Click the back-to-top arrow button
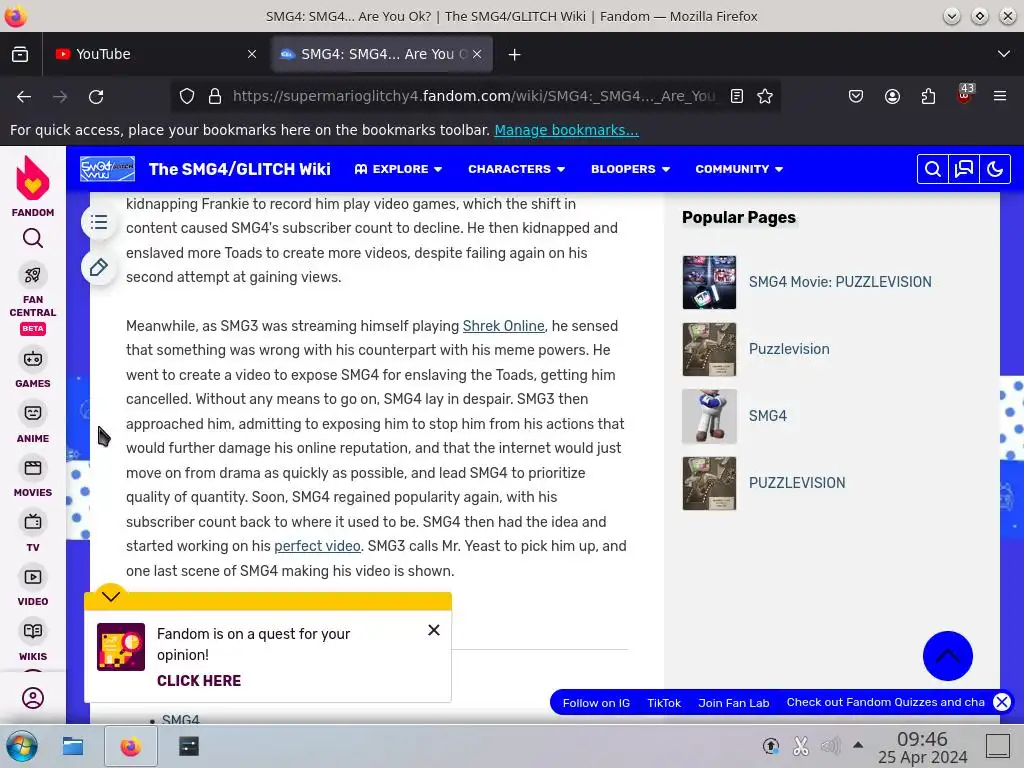The width and height of the screenshot is (1024, 768). (948, 656)
